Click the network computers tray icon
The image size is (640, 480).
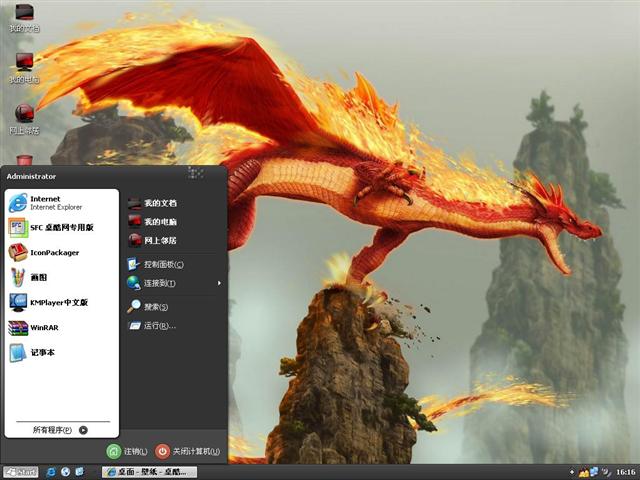click(594, 472)
